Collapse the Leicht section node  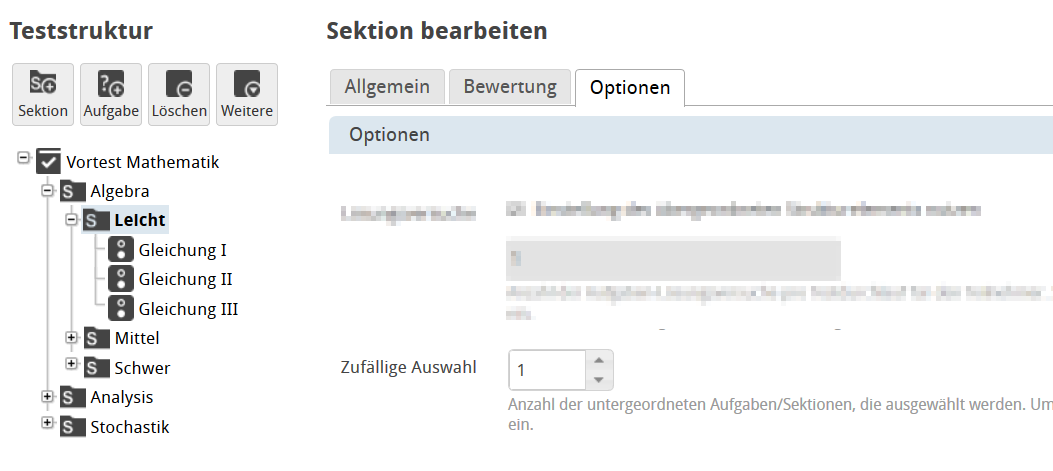[72, 219]
